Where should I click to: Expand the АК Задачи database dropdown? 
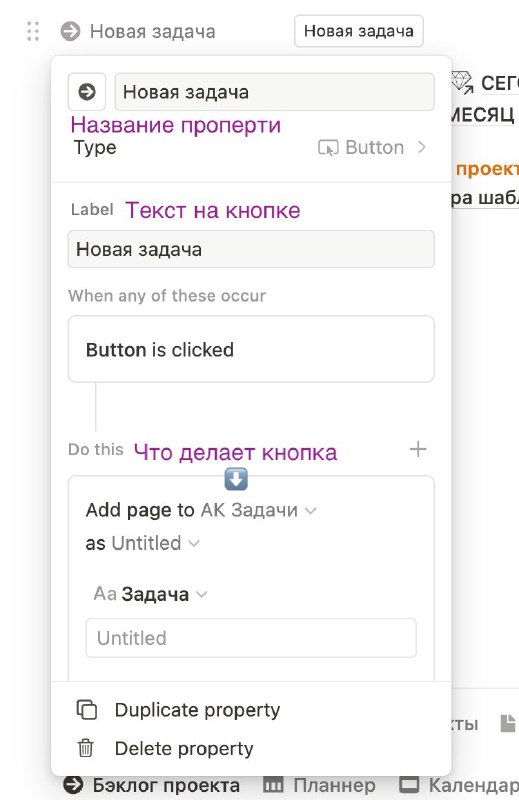click(259, 510)
